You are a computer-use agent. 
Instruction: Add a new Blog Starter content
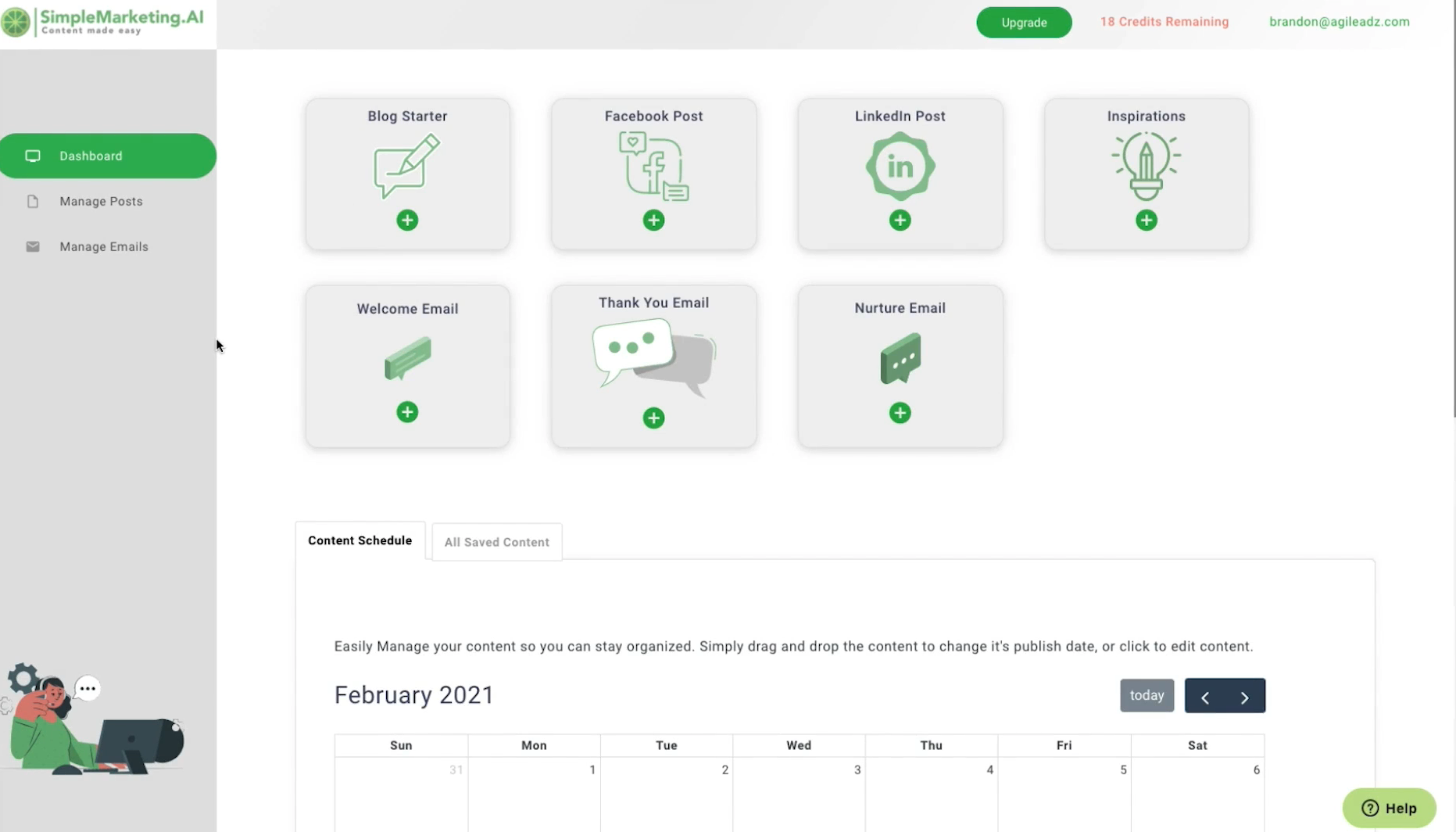coord(407,220)
